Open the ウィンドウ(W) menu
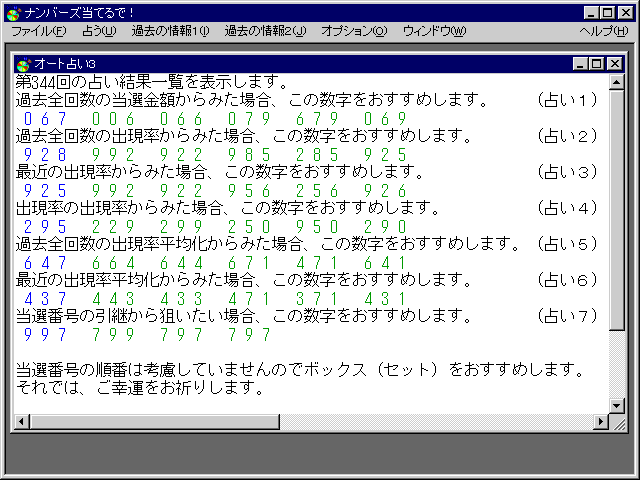640x480 pixels. pyautogui.click(x=434, y=31)
